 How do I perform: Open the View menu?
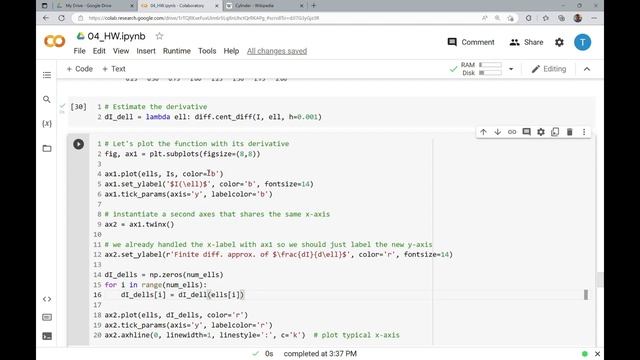pos(121,51)
